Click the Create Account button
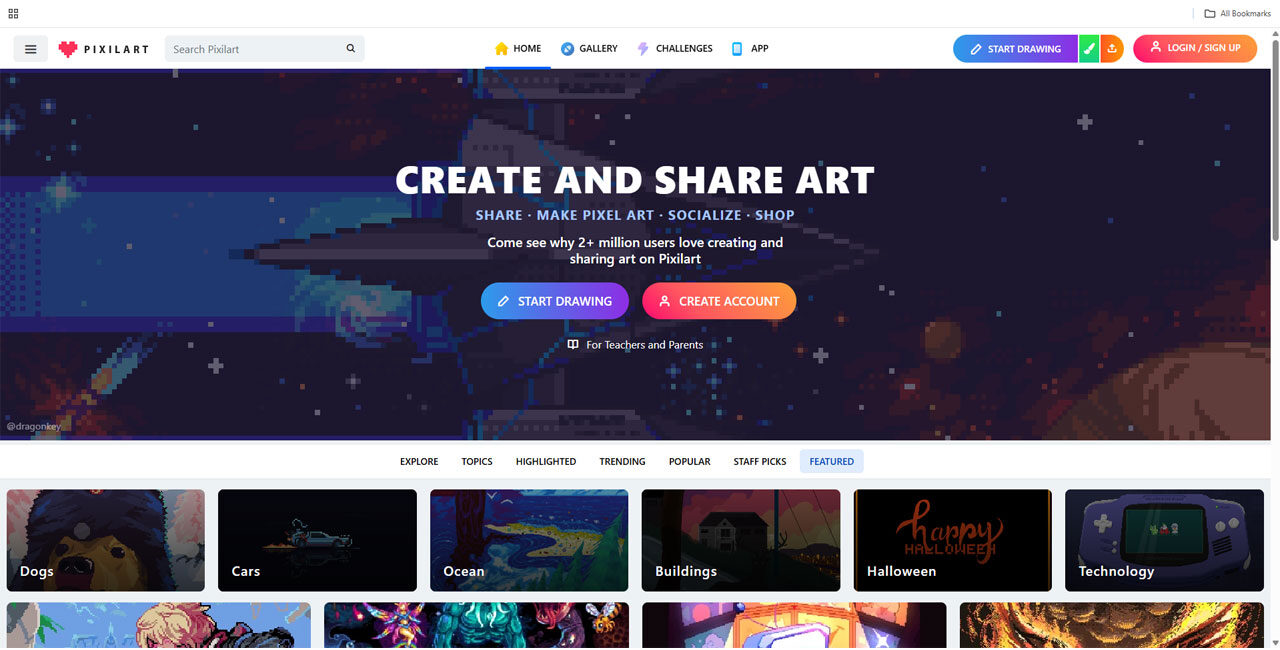1280x650 pixels. (x=719, y=301)
